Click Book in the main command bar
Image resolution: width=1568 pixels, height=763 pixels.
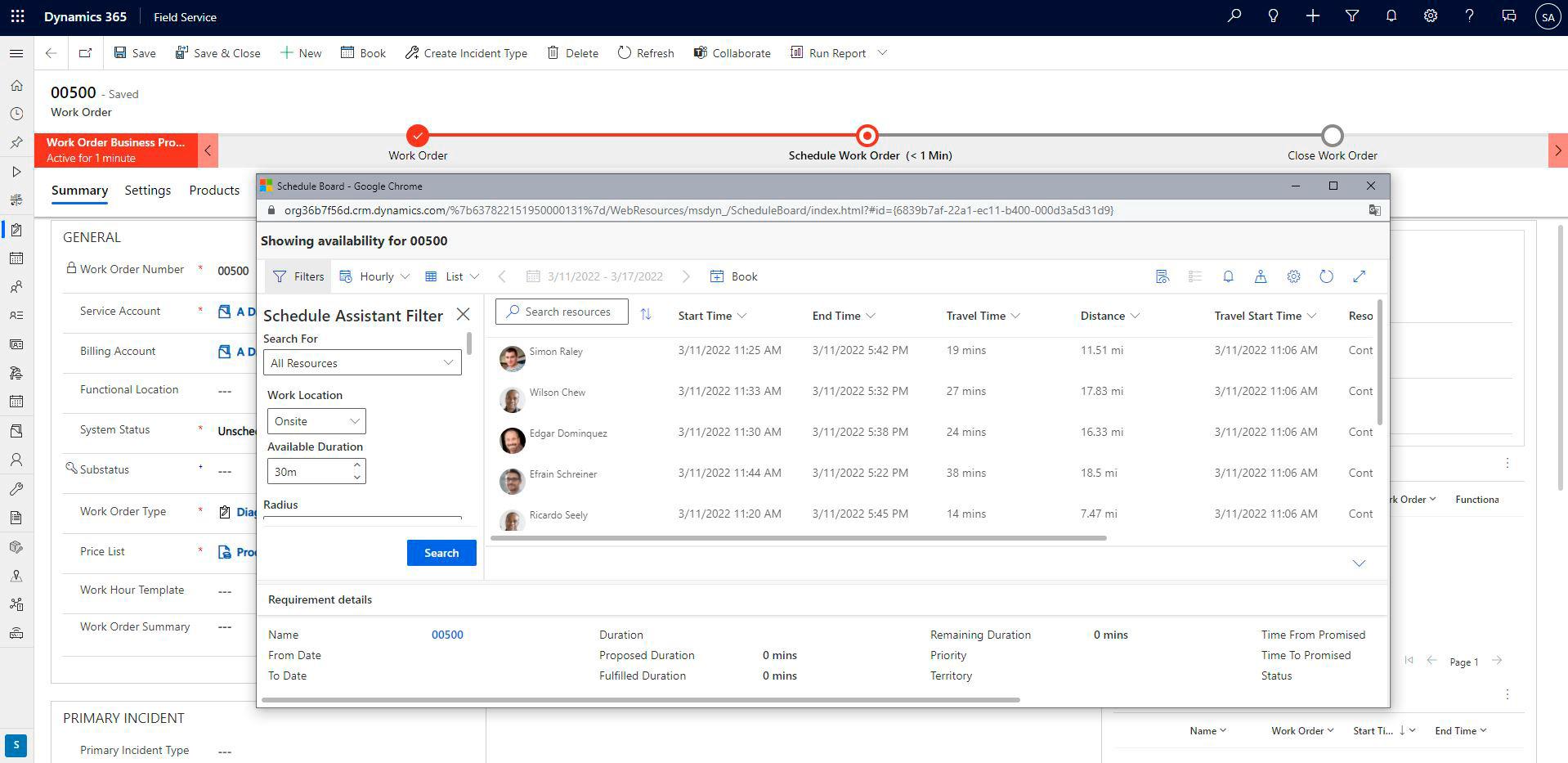[363, 53]
